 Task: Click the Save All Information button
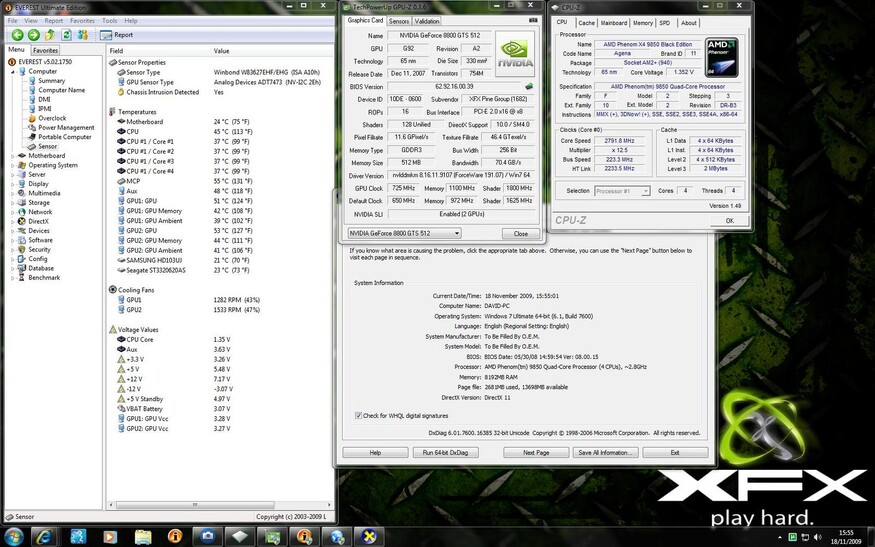(605, 453)
